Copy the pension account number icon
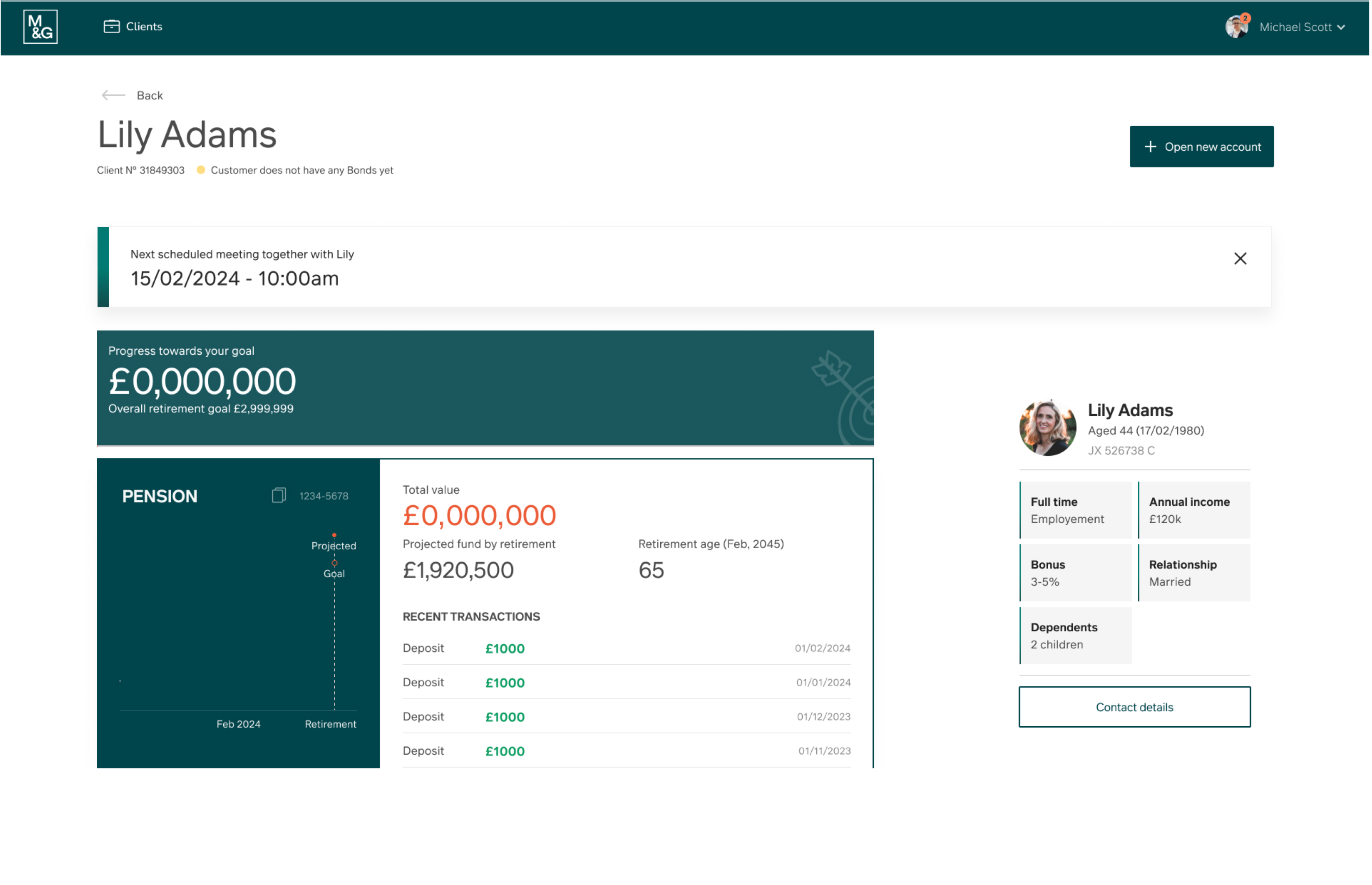1372x885 pixels. click(x=279, y=495)
